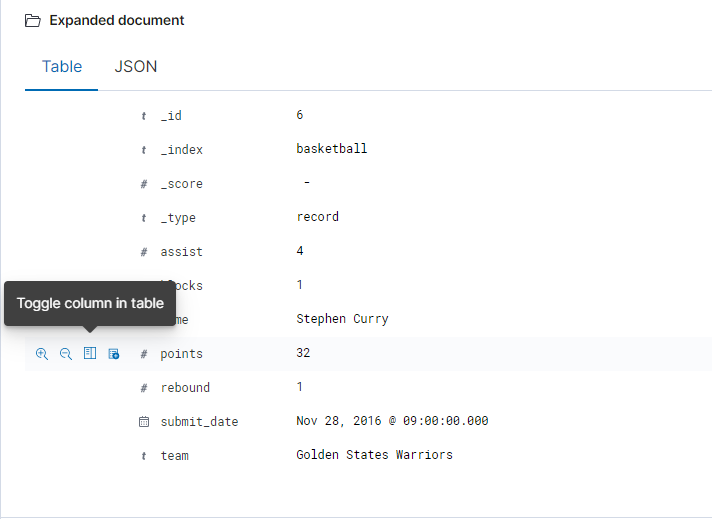This screenshot has width=712, height=519.
Task: Click the text type icon for _id
Action: 144,116
